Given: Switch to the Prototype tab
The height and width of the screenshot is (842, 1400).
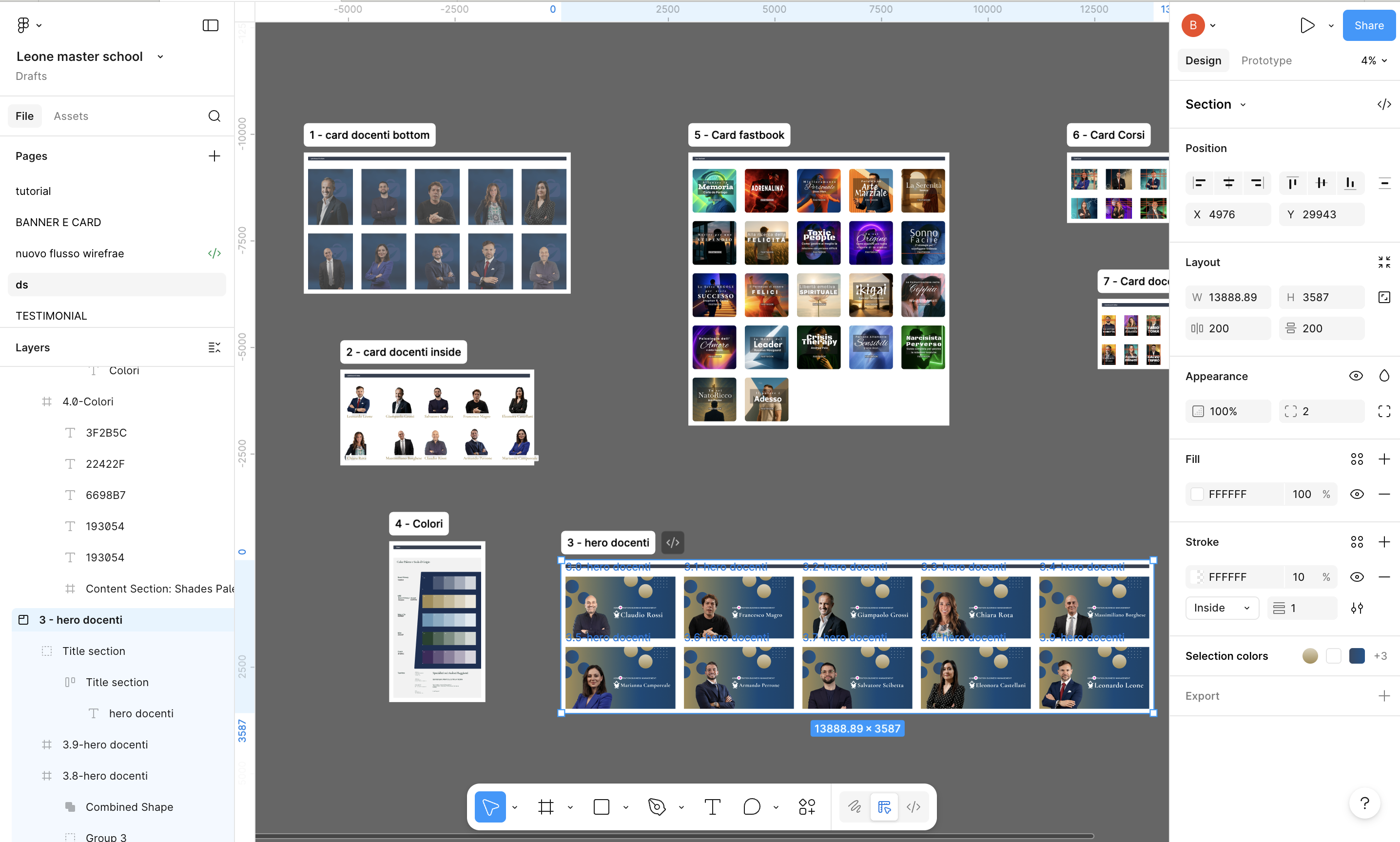Looking at the screenshot, I should click(1266, 60).
